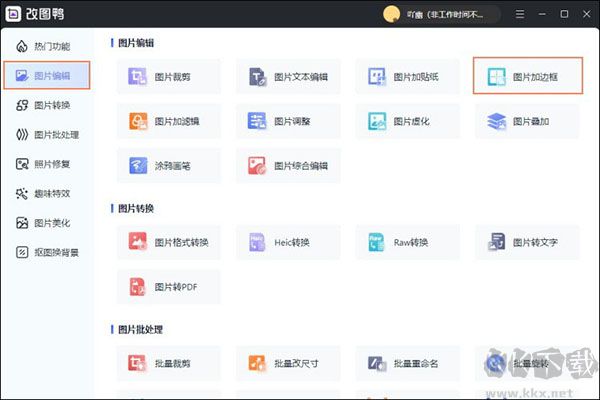Open the 图片加滤镜 filter tool
This screenshot has height=400, width=600.
tap(169, 121)
